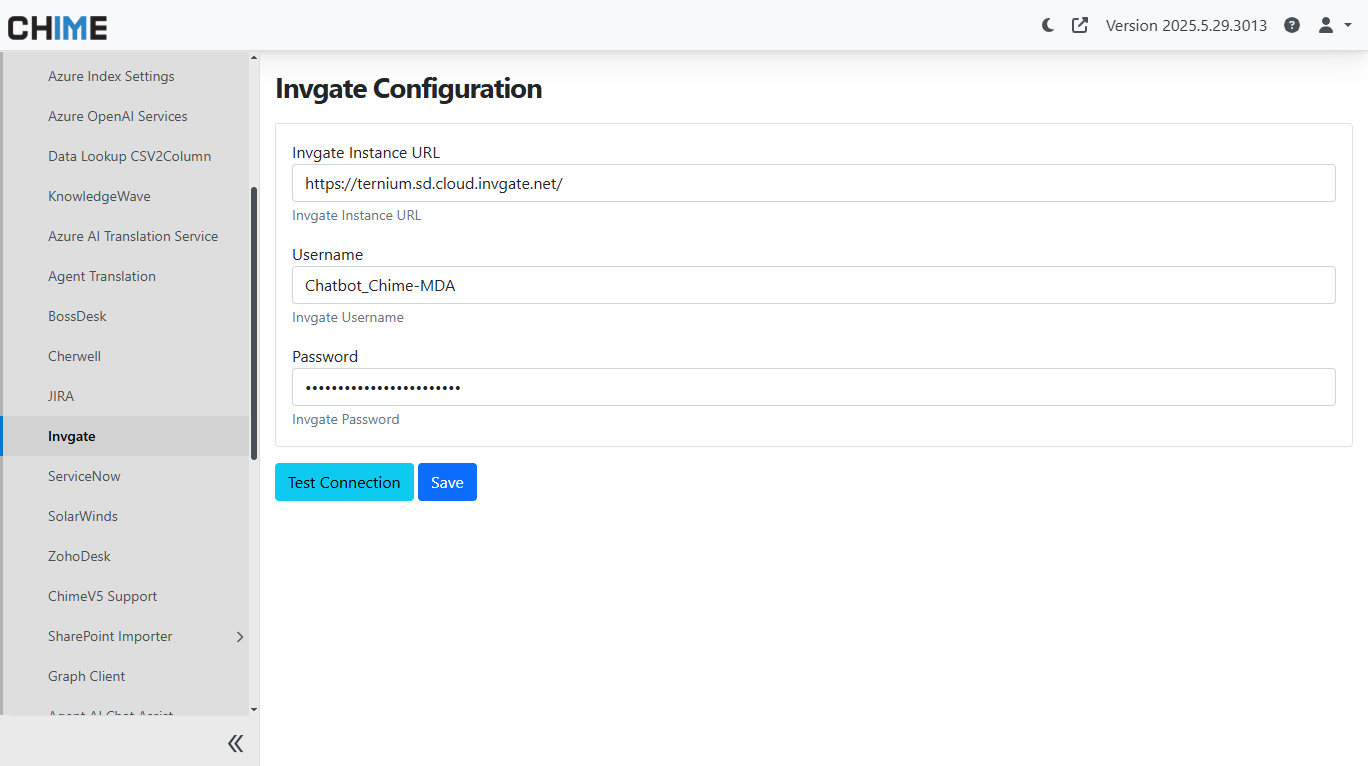Viewport: 1368px width, 766px height.
Task: Open Azure OpenAI Services
Action: tap(118, 117)
